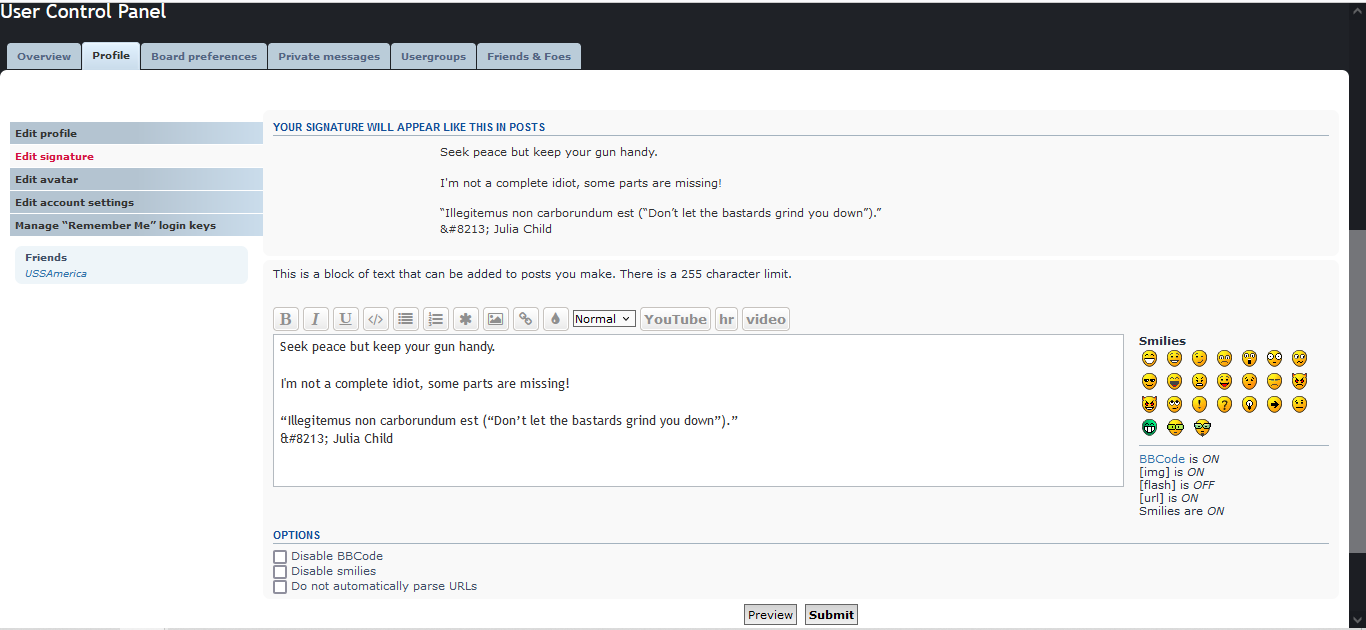Insert the cool sunglasses smiley
Viewport: 1366px width, 630px height.
[1149, 381]
